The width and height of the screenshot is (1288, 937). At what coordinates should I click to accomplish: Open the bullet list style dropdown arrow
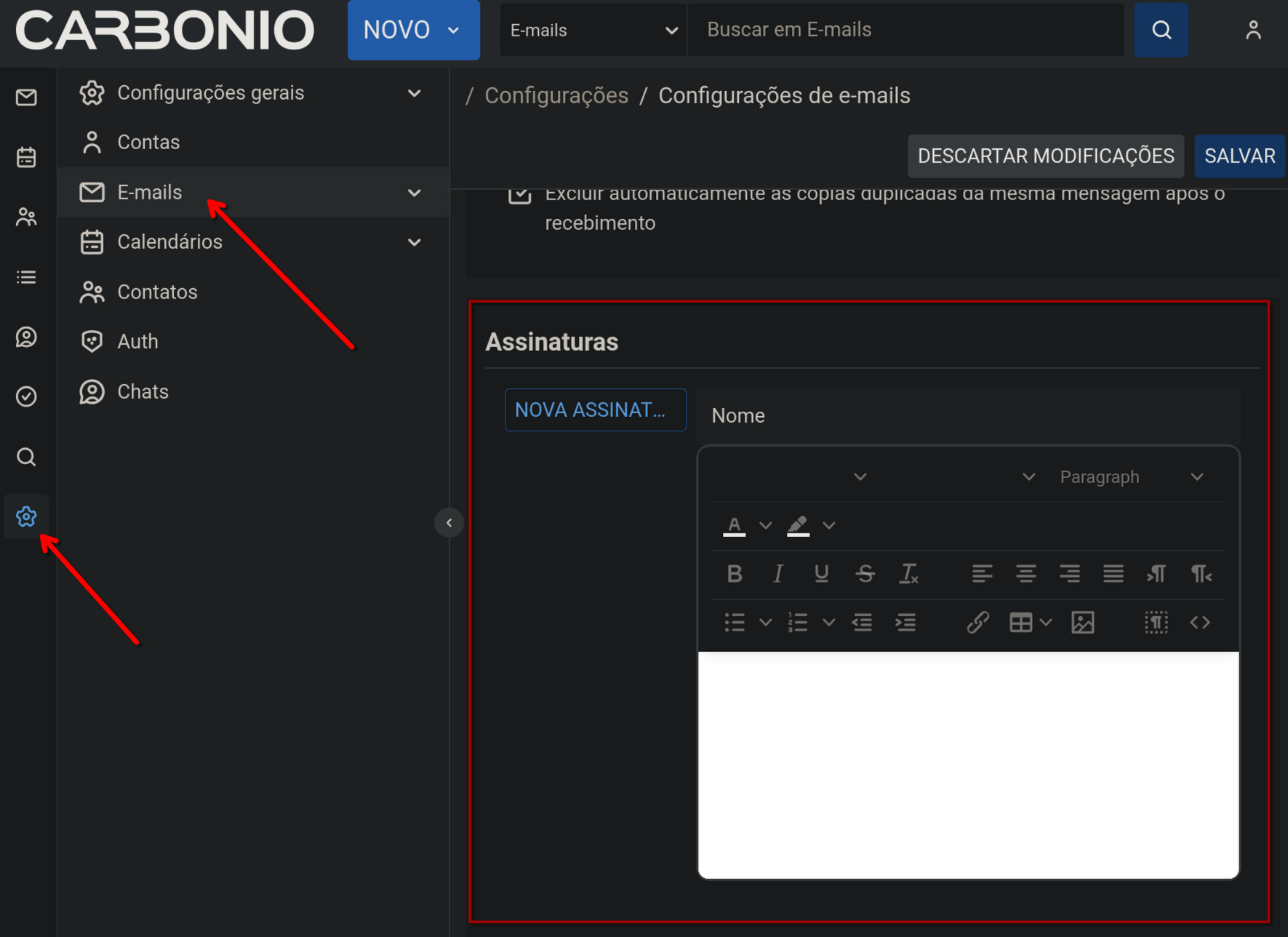765,623
